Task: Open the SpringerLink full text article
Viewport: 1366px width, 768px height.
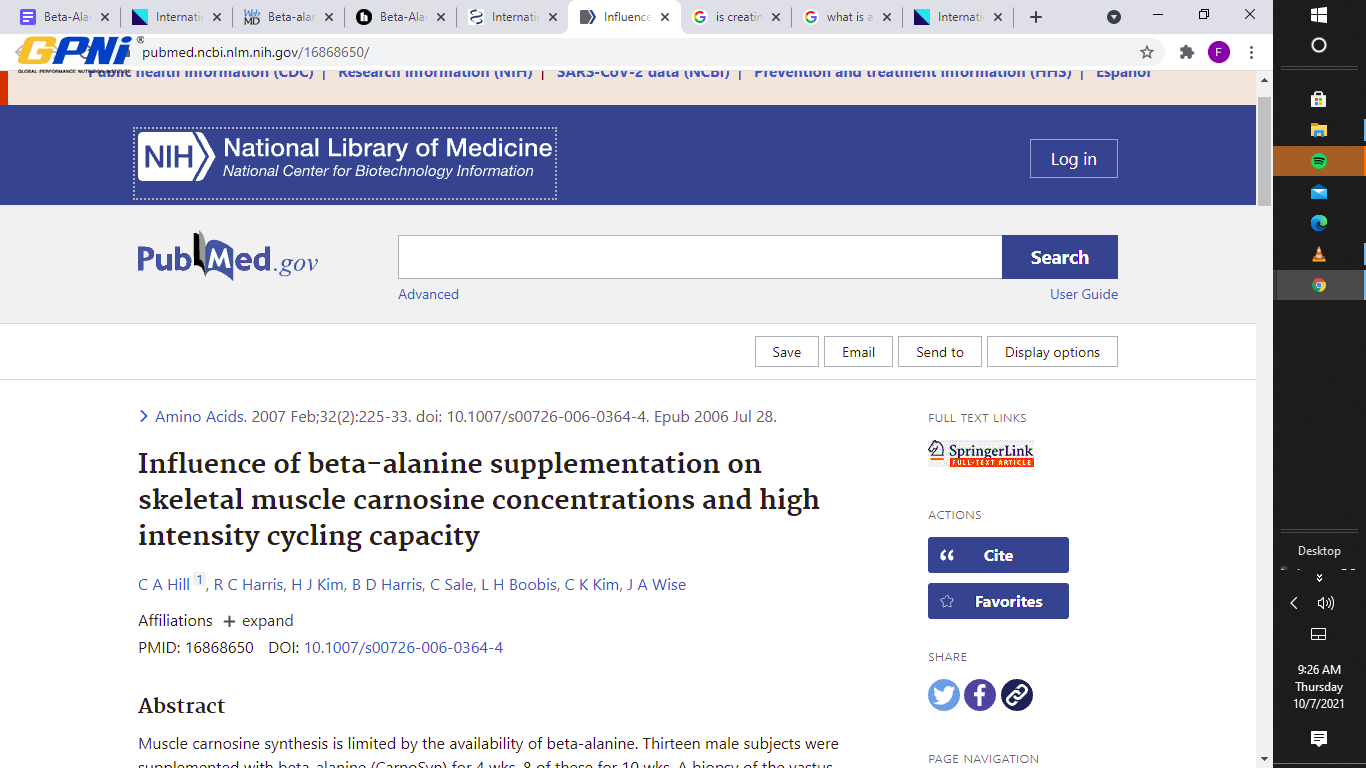Action: point(981,453)
